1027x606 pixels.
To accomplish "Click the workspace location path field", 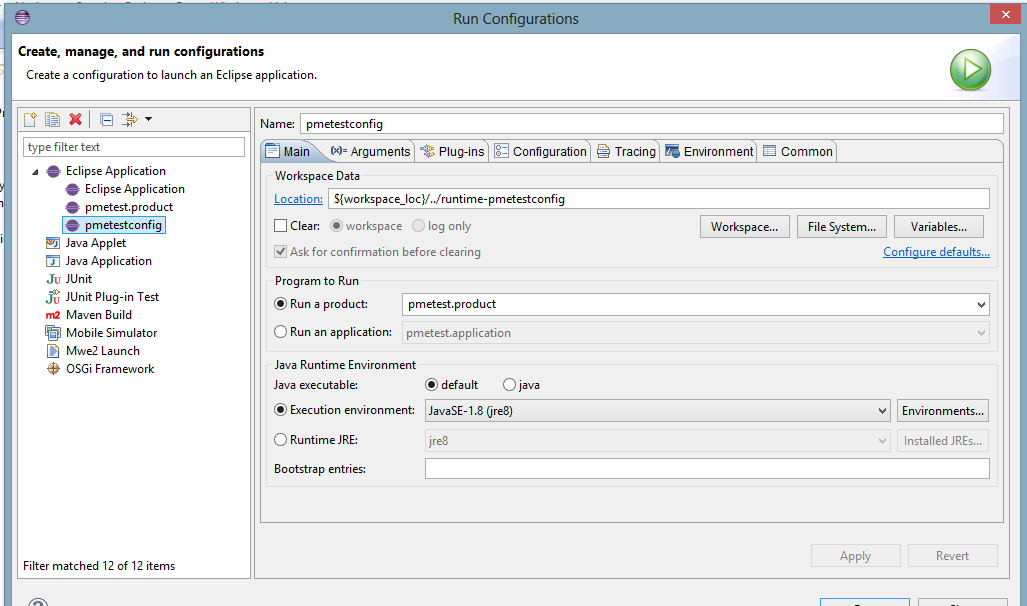I will tap(658, 199).
